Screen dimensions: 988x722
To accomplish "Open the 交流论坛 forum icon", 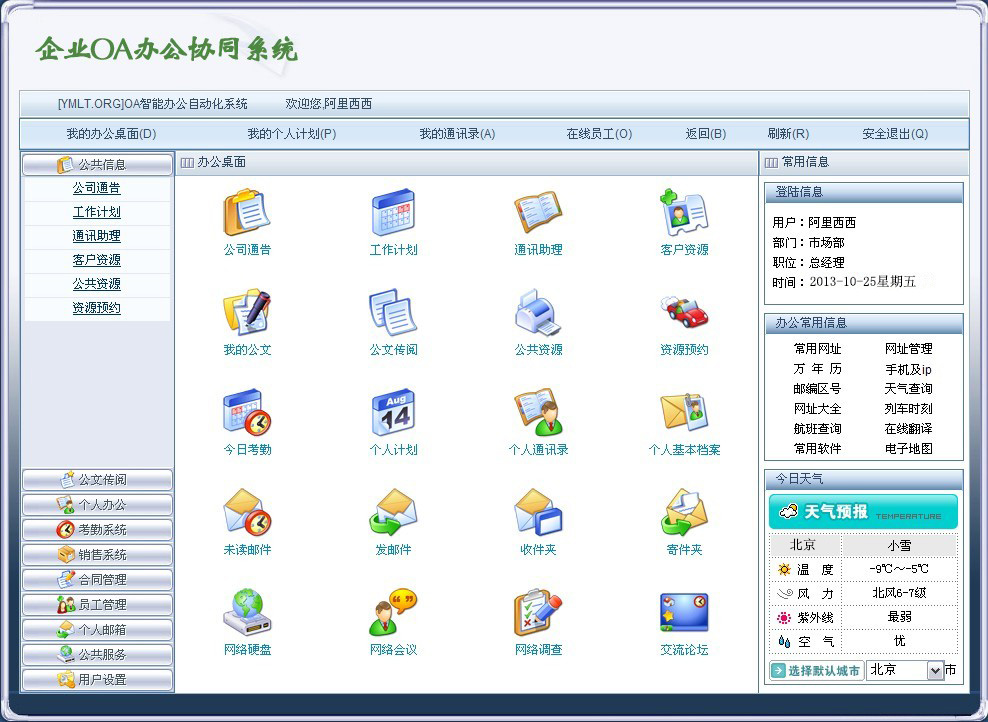I will point(684,613).
